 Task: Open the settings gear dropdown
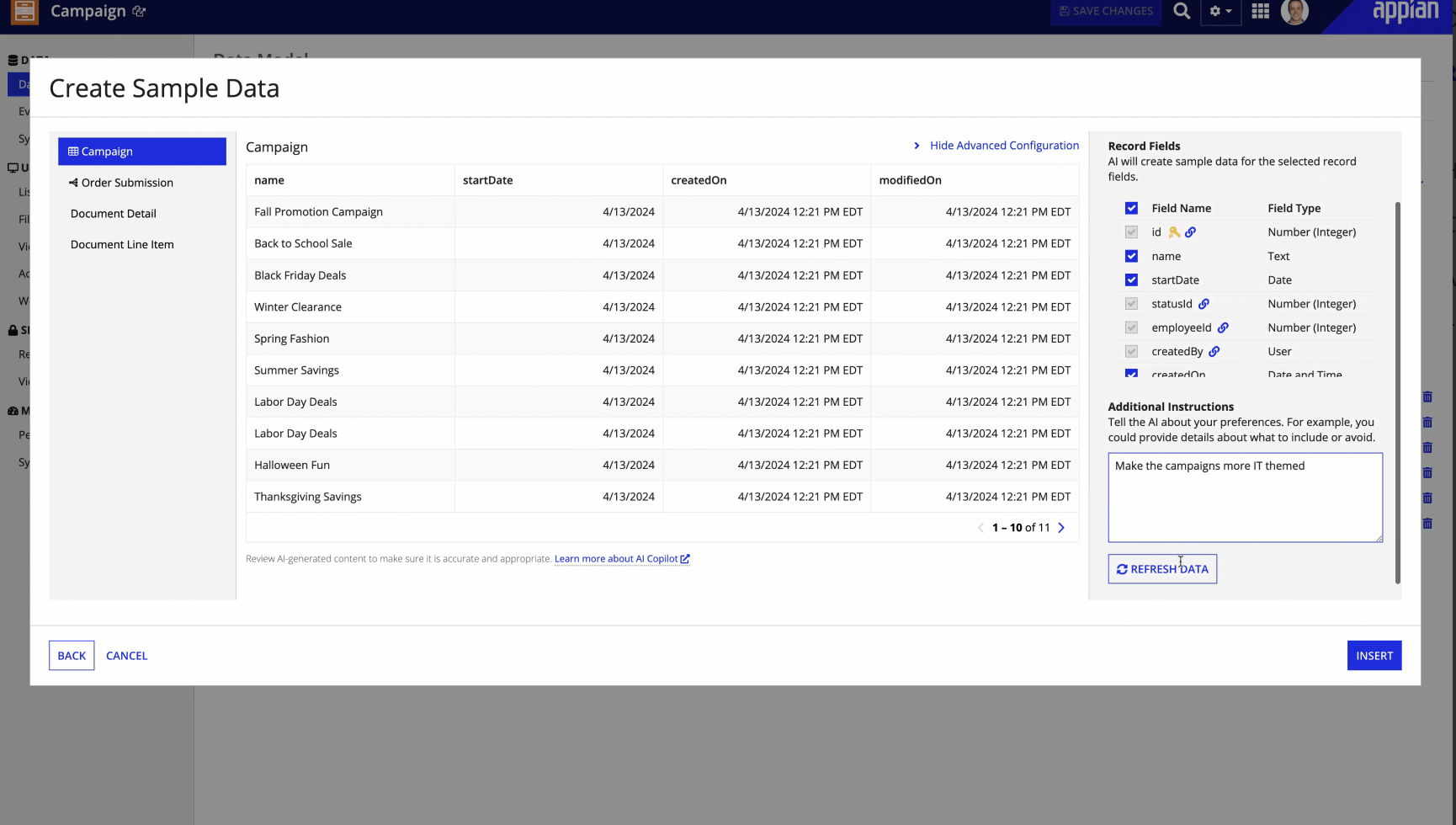point(1220,11)
